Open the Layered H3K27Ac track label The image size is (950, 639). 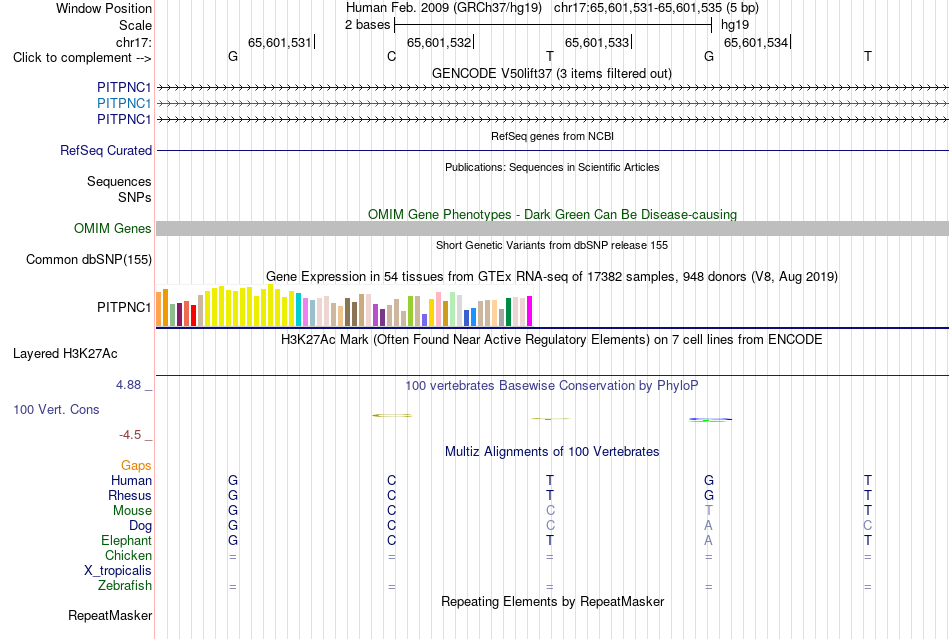[x=65, y=354]
